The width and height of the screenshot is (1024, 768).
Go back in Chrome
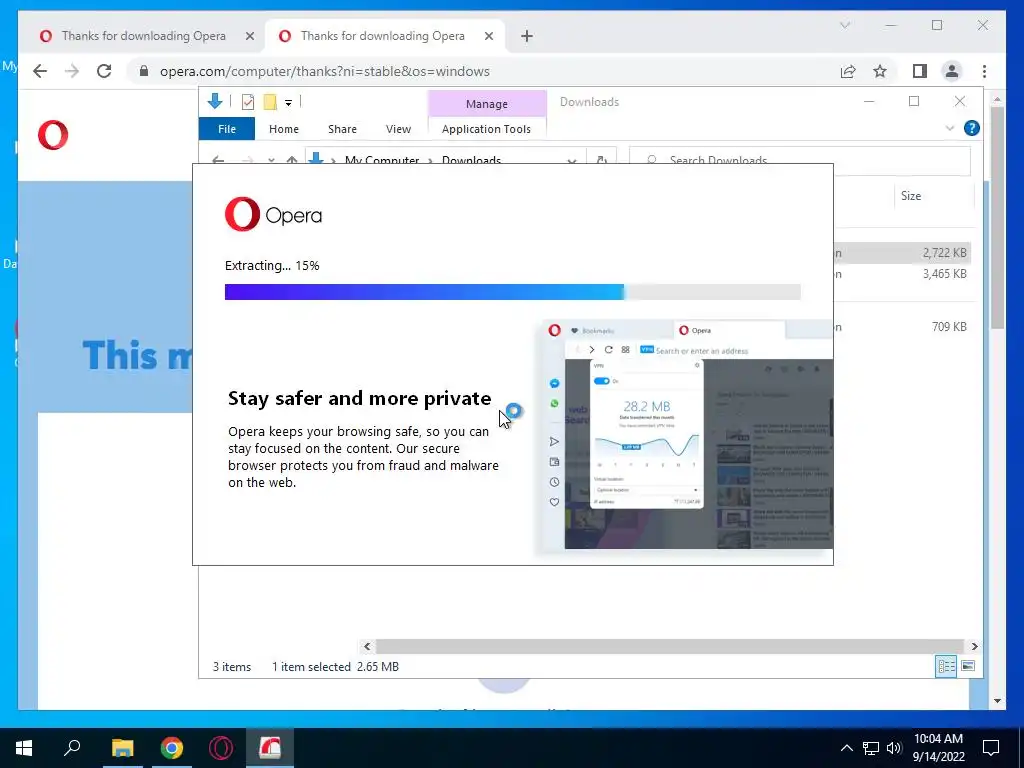40,71
